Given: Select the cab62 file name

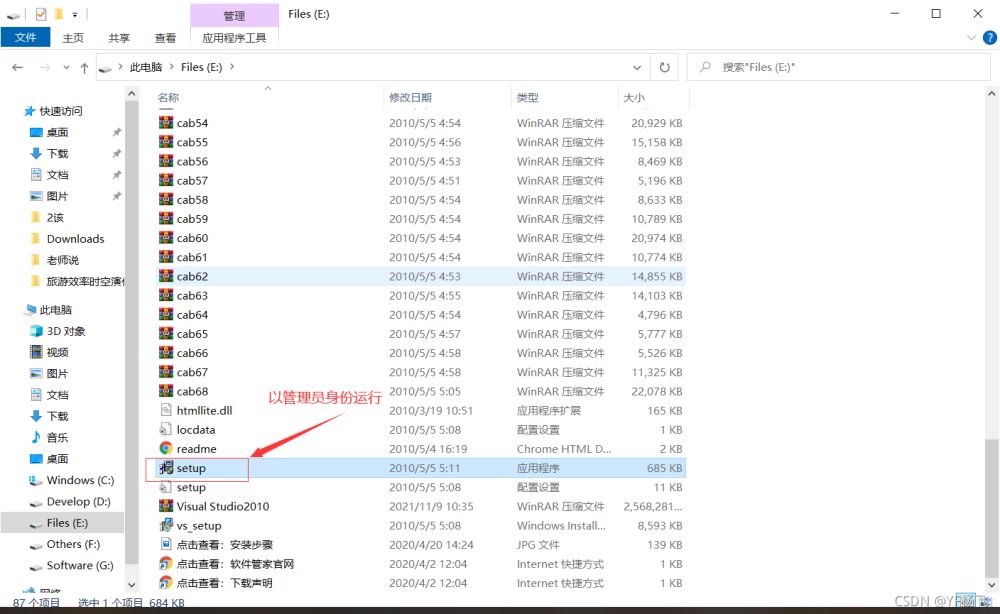Looking at the screenshot, I should (x=192, y=276).
